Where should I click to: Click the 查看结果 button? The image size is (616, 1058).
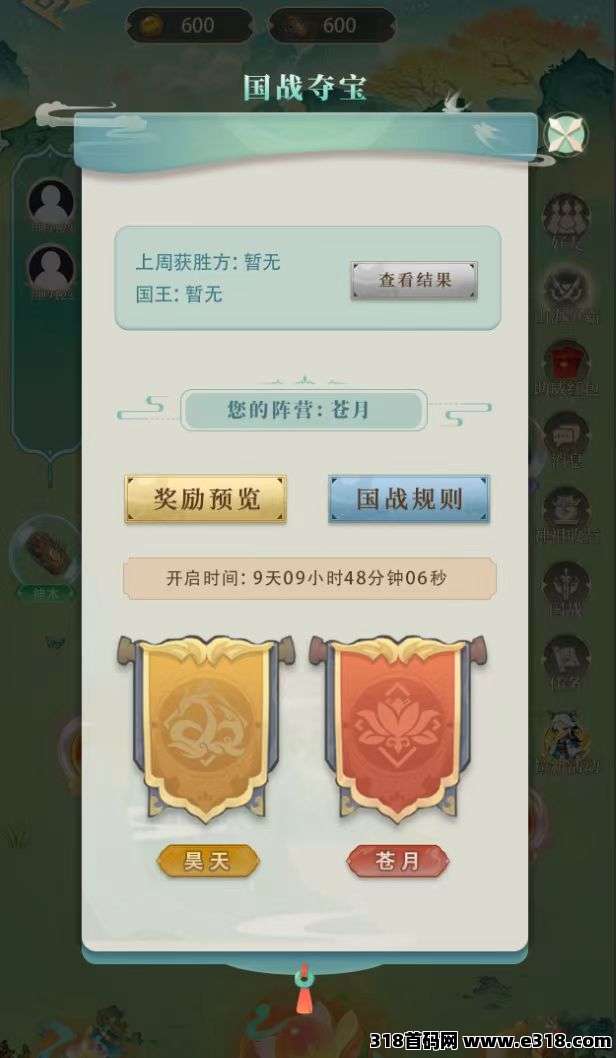414,281
